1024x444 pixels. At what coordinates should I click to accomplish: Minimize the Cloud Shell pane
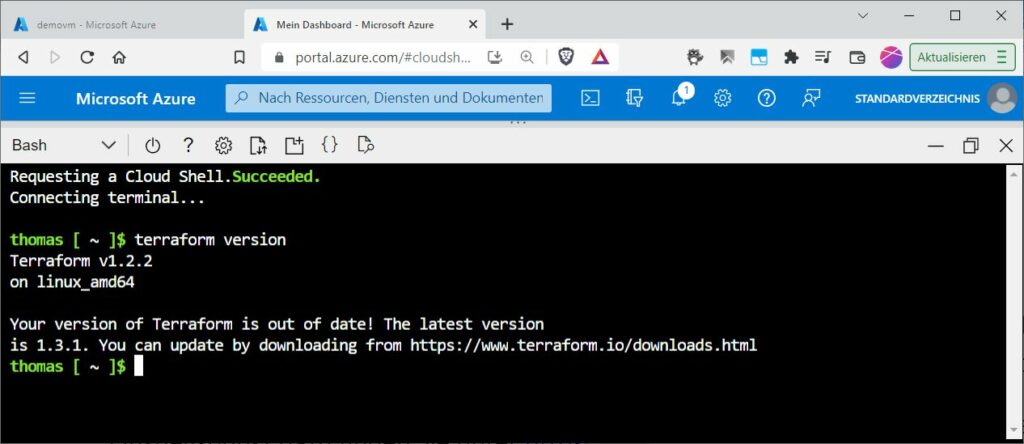[935, 146]
